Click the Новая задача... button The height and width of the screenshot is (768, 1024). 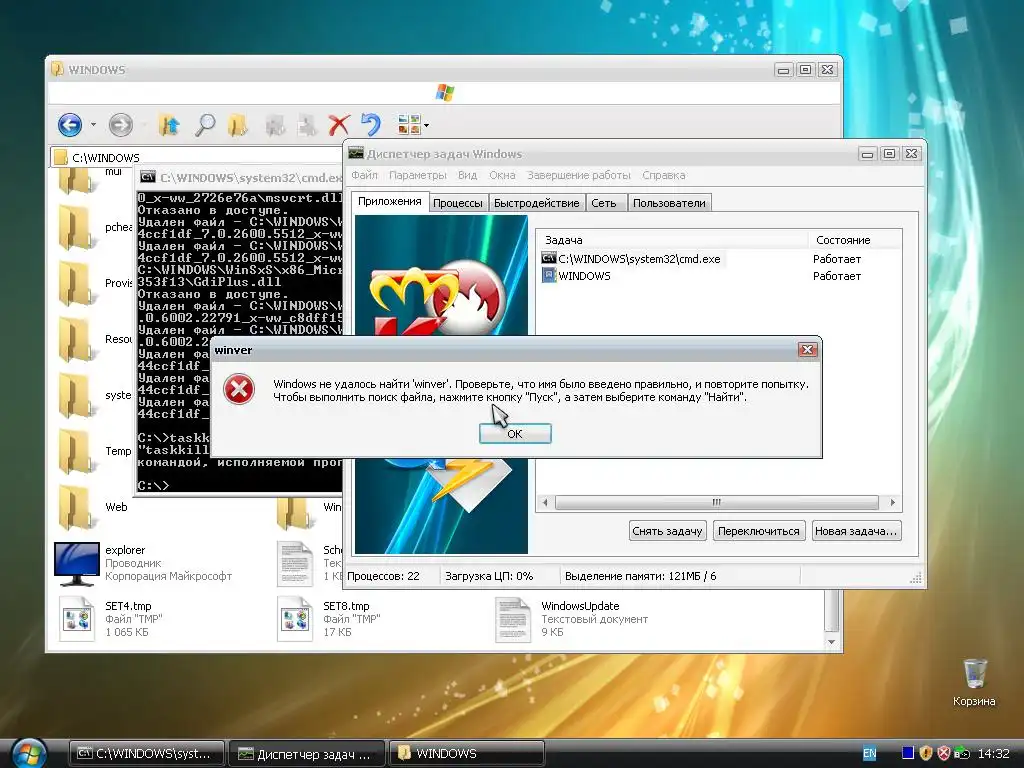pos(856,531)
